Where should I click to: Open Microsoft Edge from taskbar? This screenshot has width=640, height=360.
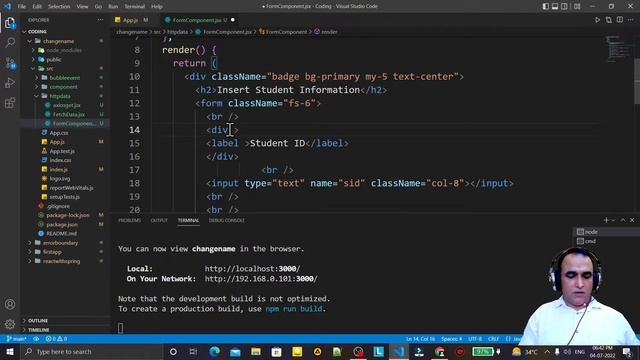coord(215,351)
